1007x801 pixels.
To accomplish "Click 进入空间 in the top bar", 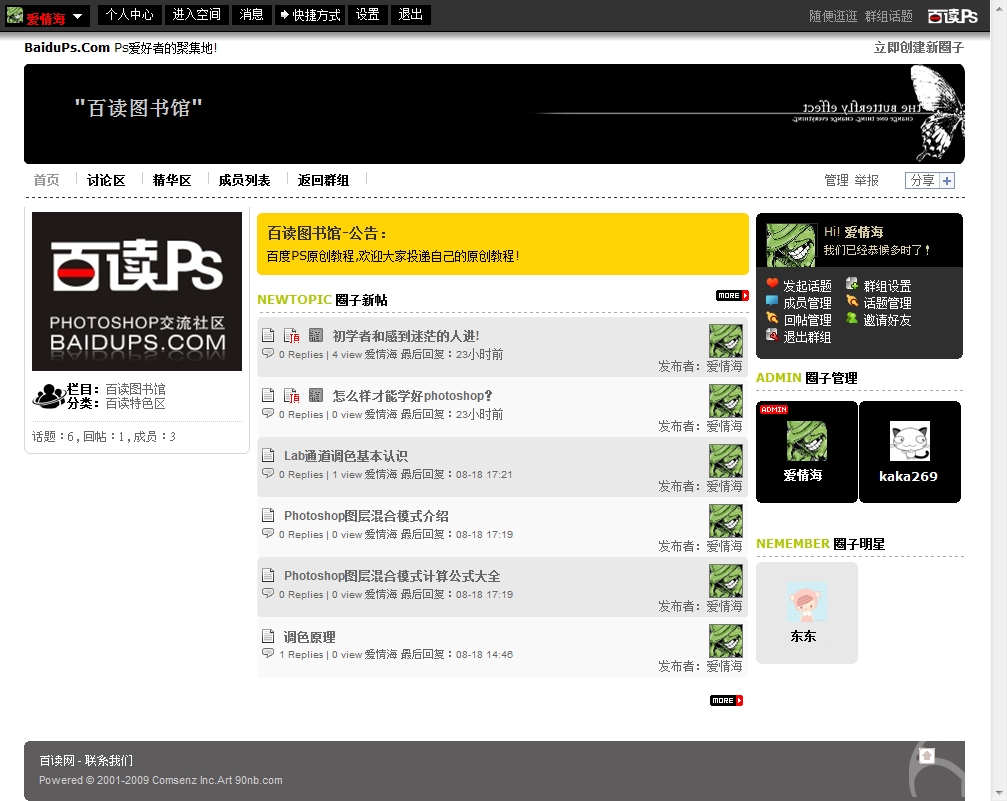I will (x=197, y=14).
